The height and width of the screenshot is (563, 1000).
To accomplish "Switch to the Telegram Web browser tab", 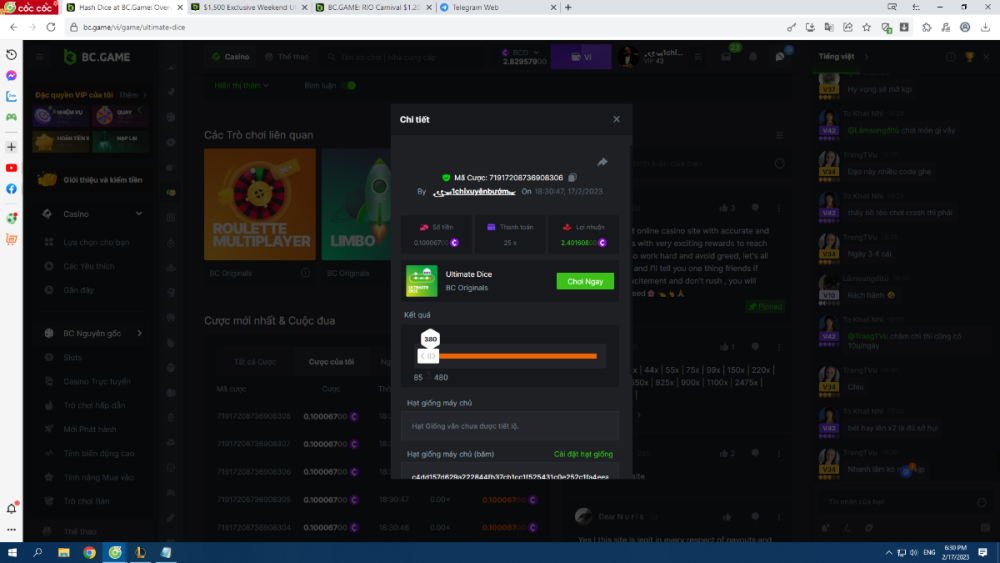I will (484, 7).
